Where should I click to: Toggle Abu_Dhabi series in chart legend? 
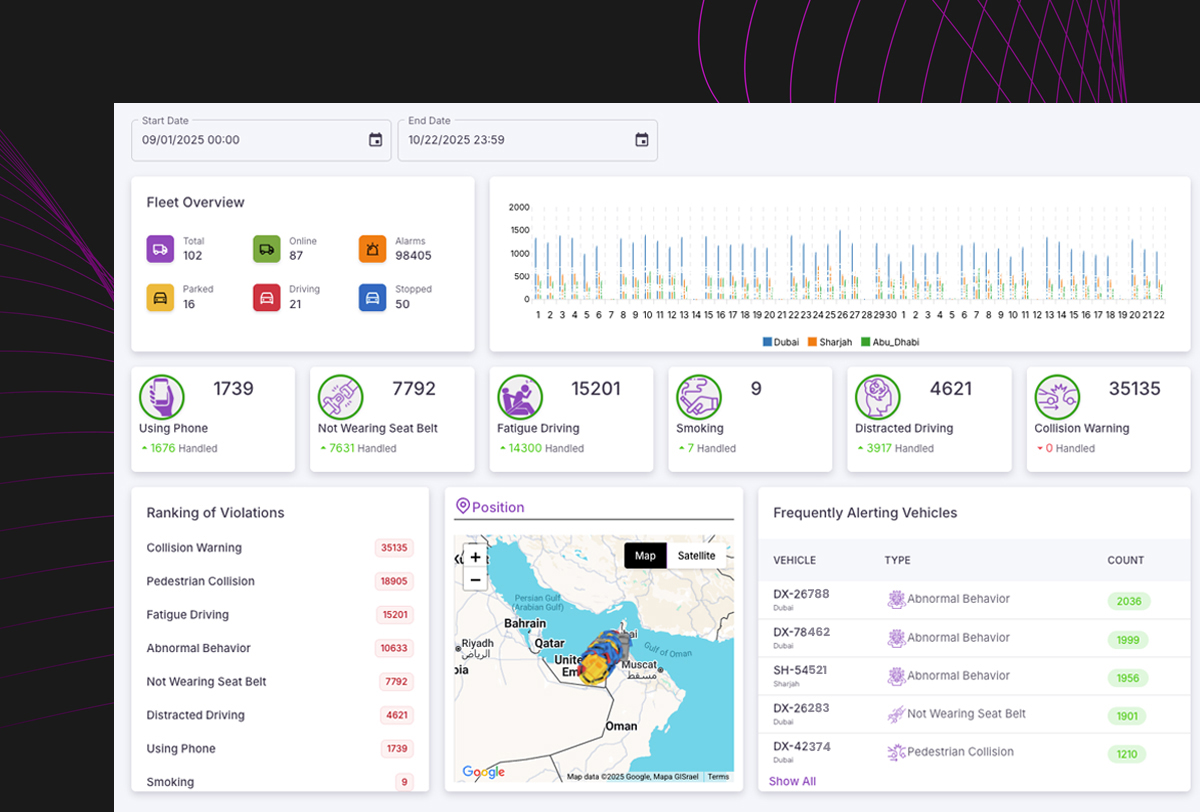[889, 342]
